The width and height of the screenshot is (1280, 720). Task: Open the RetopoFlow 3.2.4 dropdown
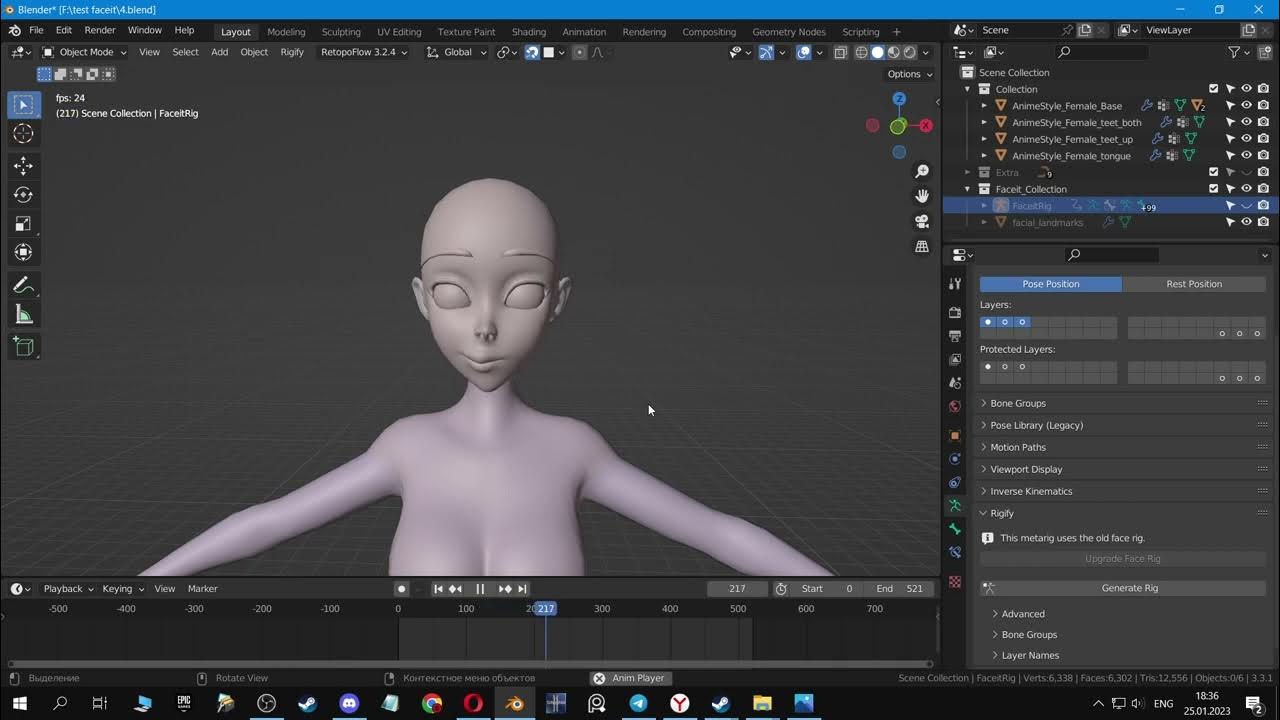(364, 52)
